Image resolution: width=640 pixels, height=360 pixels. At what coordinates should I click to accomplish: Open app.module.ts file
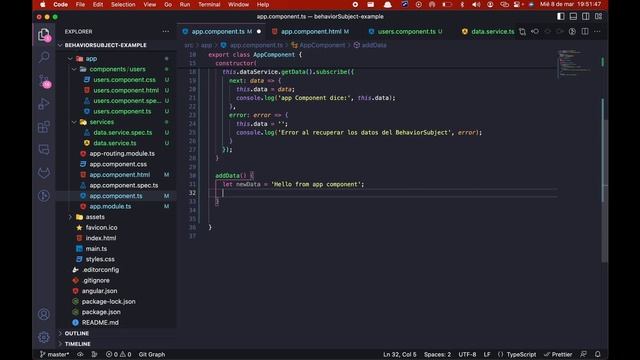point(110,207)
